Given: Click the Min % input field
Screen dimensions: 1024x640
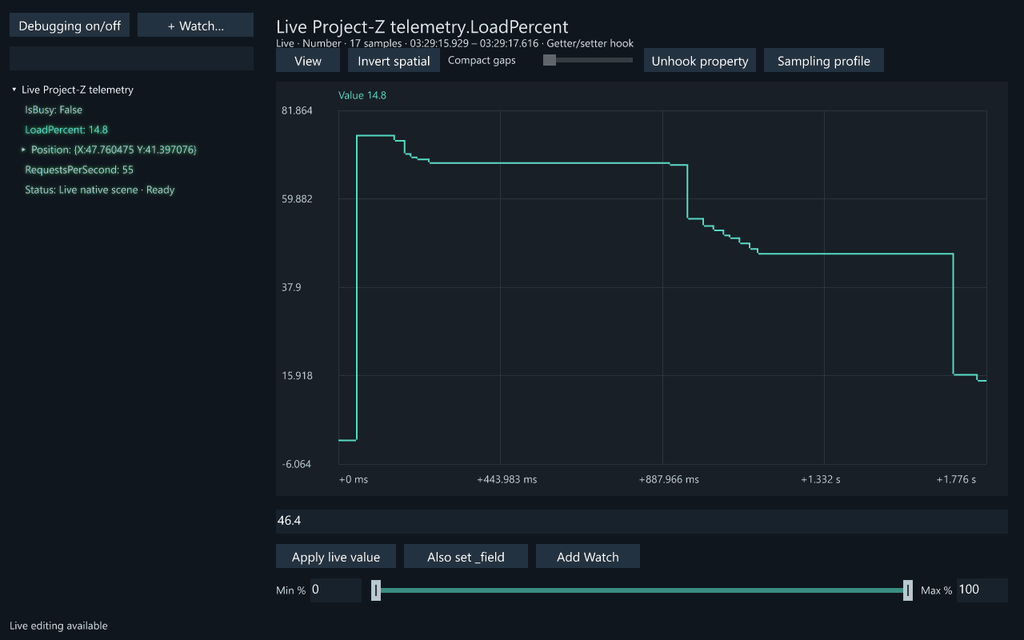Looking at the screenshot, I should tap(336, 590).
